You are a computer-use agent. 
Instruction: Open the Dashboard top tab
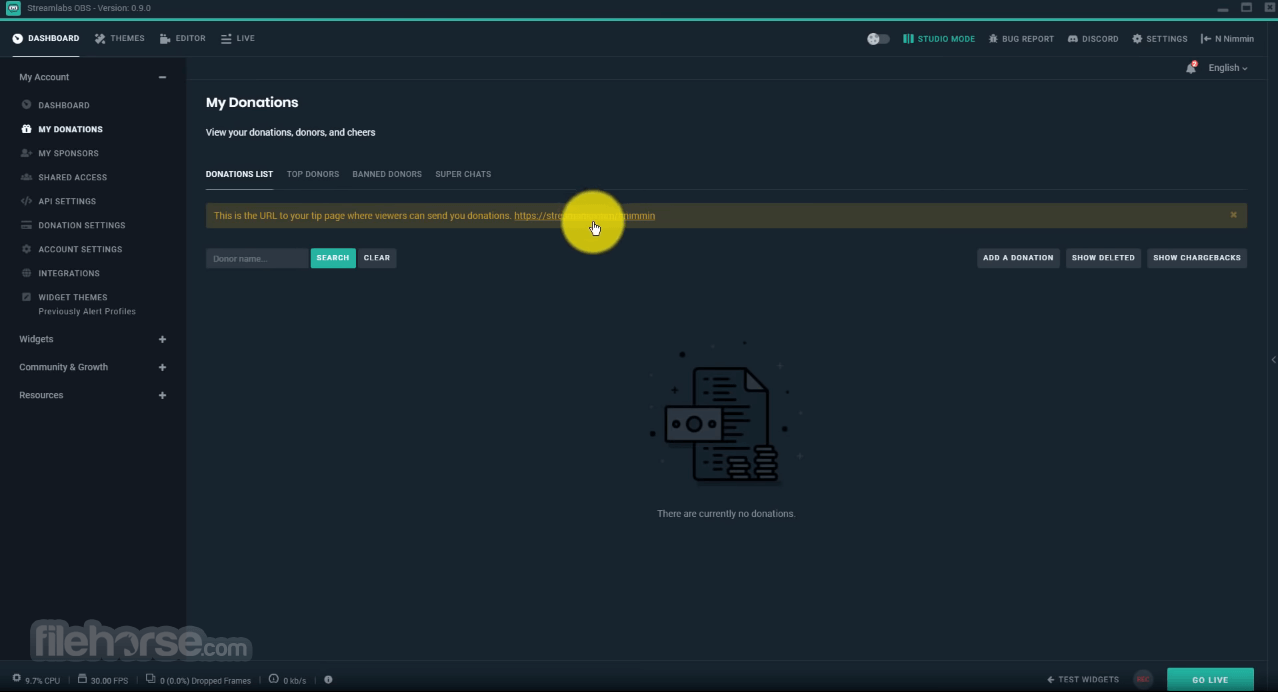(46, 38)
